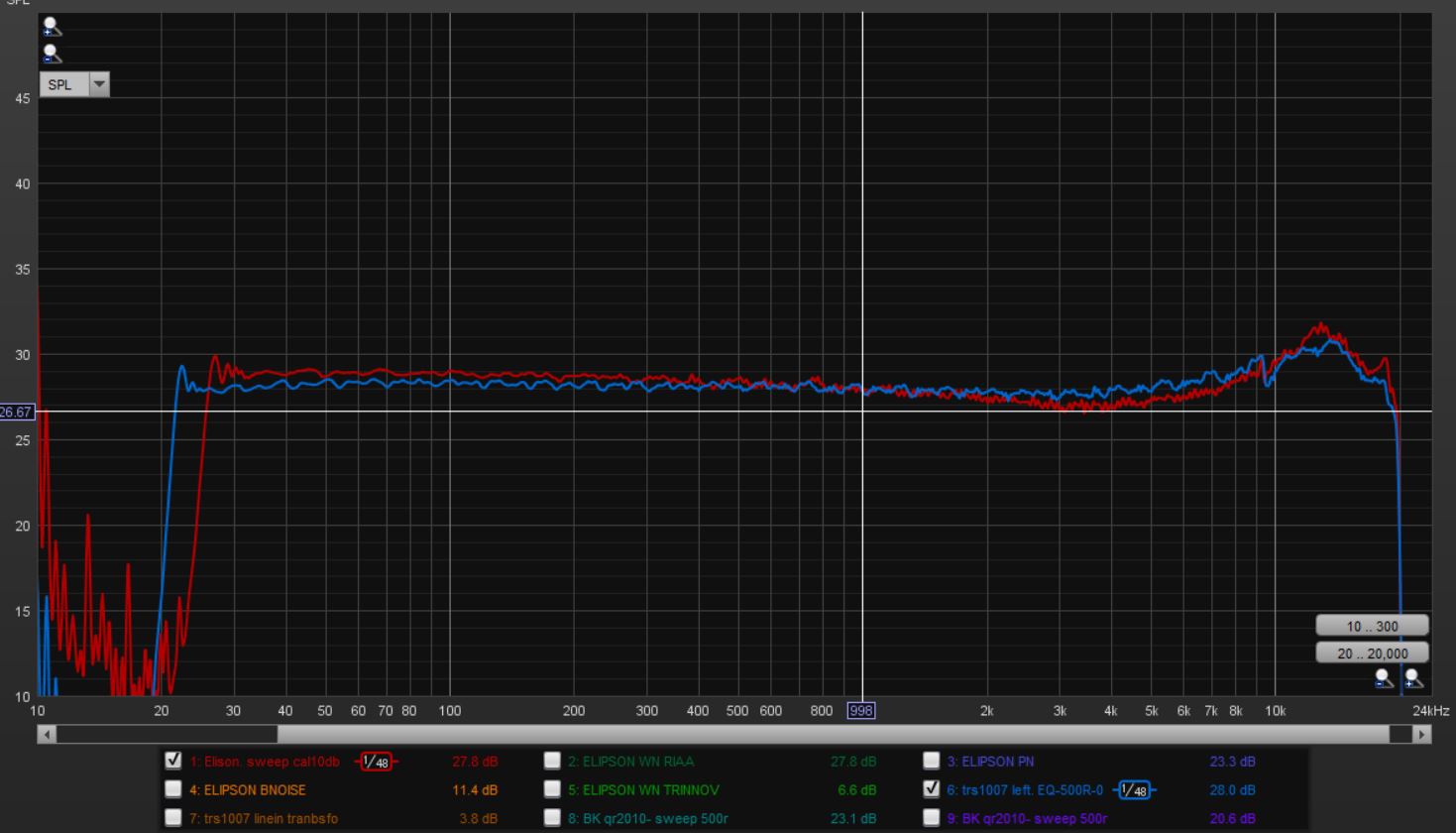Zoom in vertically with the top-left magnifier plus icon
This screenshot has width=1456, height=833.
point(52,27)
